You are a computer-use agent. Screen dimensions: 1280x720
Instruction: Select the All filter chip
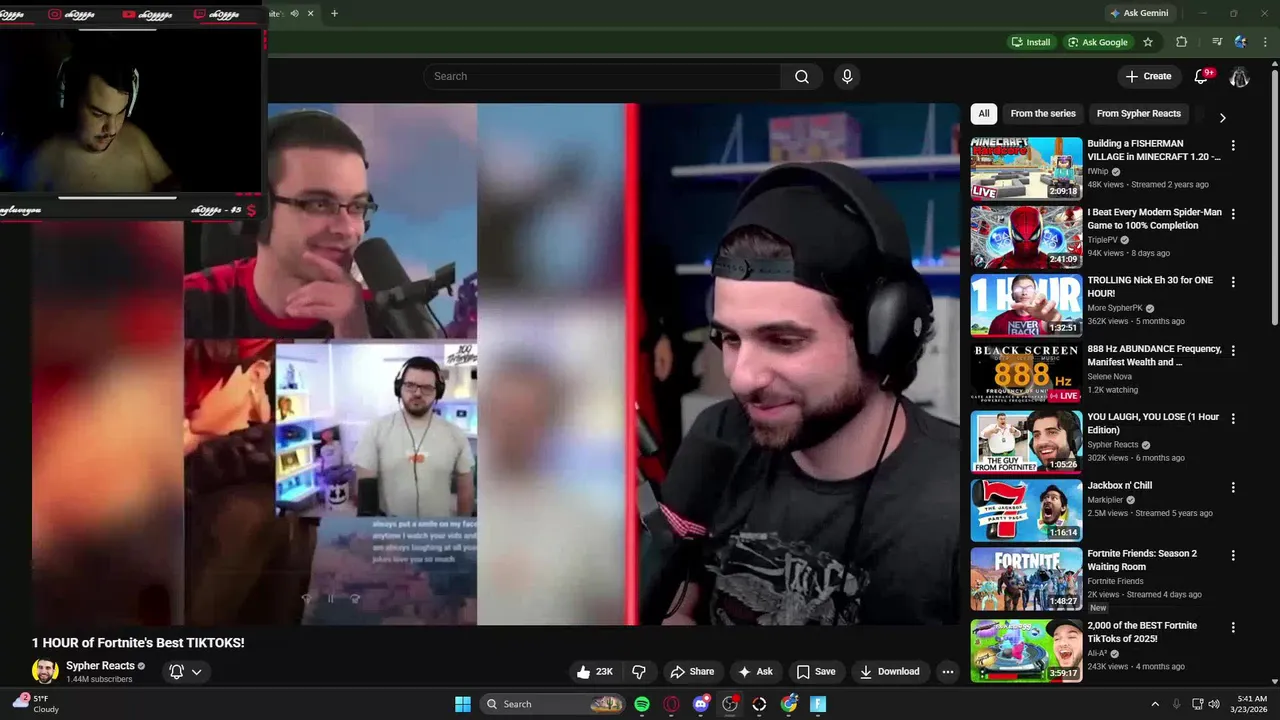click(984, 114)
